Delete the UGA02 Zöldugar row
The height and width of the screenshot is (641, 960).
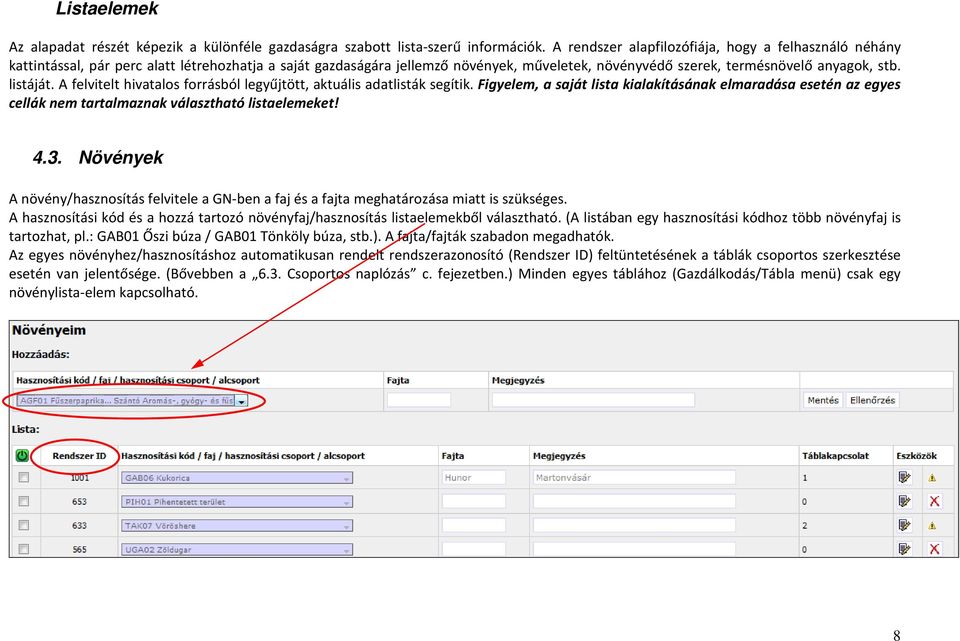tap(934, 549)
